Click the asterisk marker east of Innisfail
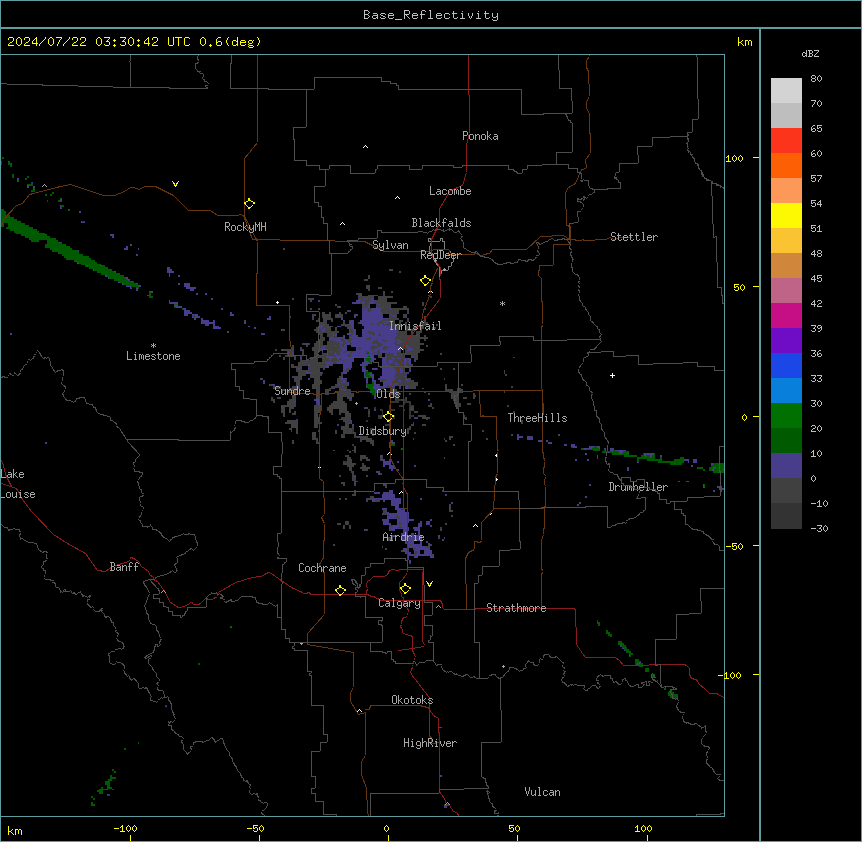 502,303
